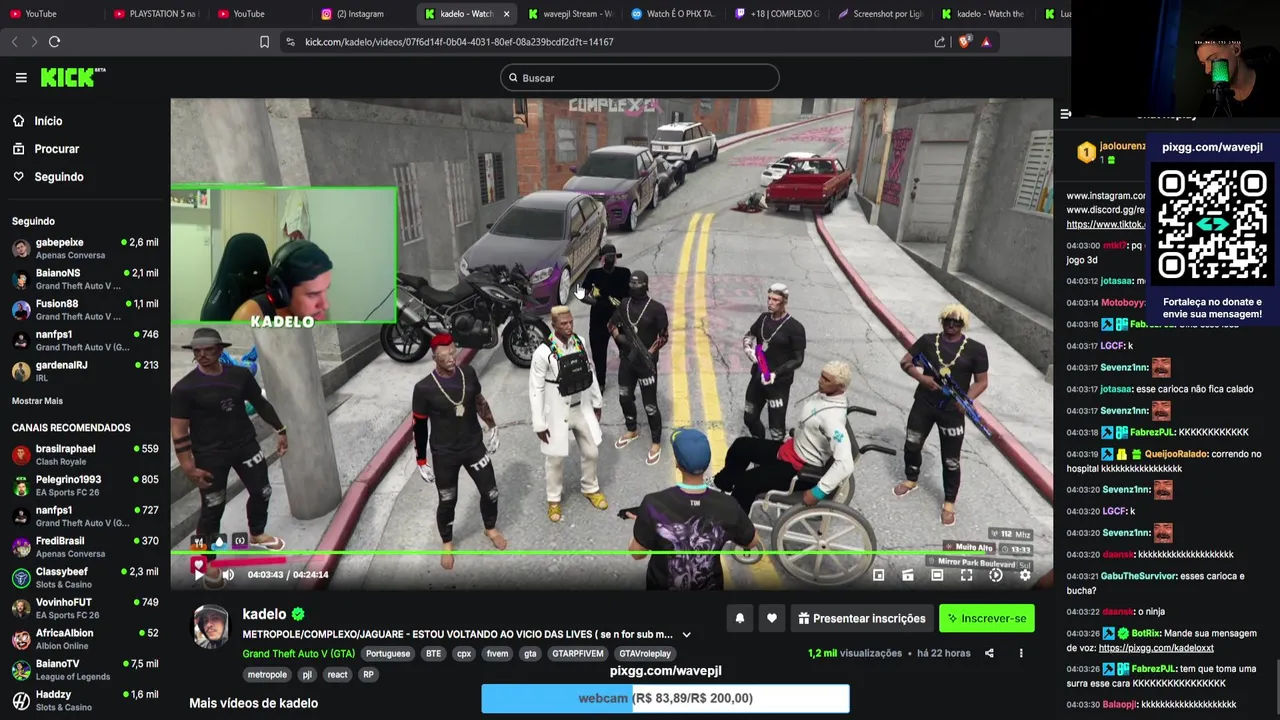Switch to the Instagram browser tab
The height and width of the screenshot is (720, 1280).
click(x=359, y=14)
